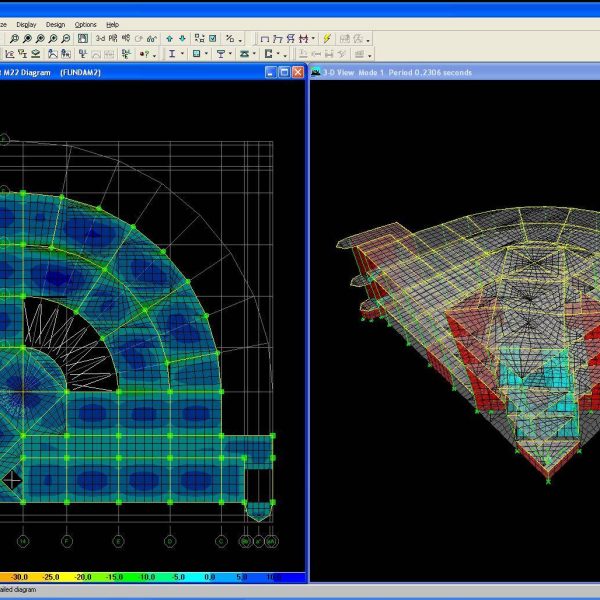The width and height of the screenshot is (600, 600).
Task: Move down in list with green down arrow
Action: click(183, 38)
